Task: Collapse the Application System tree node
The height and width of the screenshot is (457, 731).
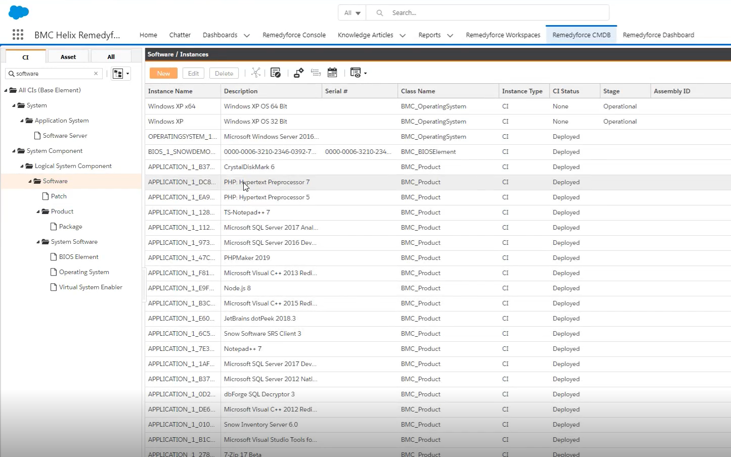Action: click(x=22, y=121)
